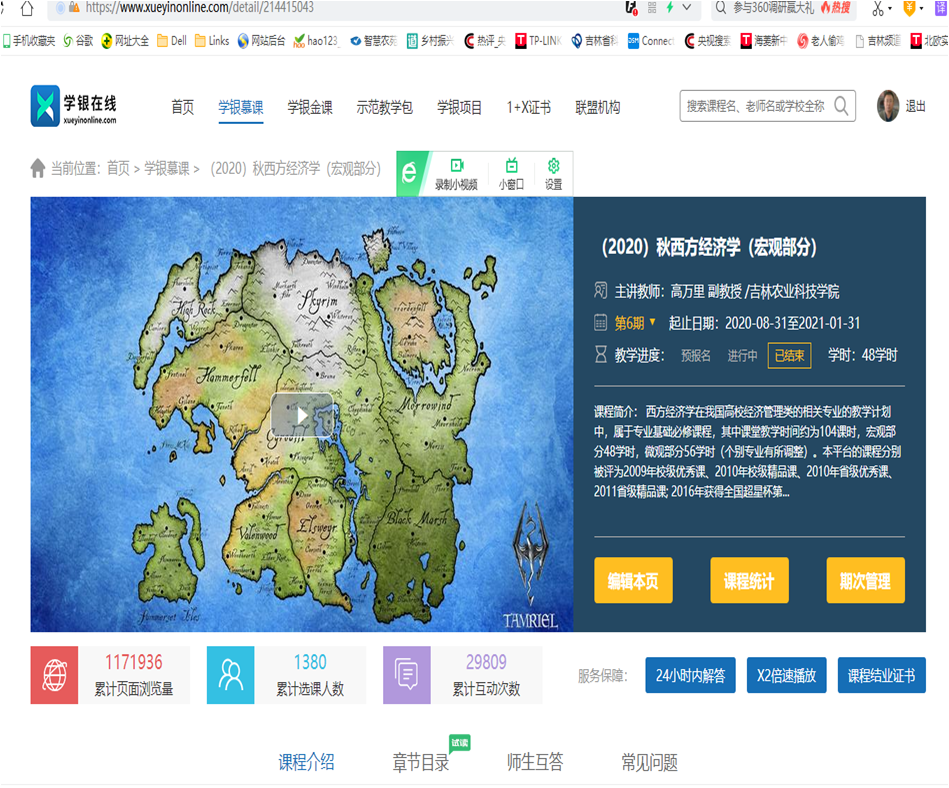Click the red globe page views icon
Screen dimensions: 949x788
coord(54,675)
